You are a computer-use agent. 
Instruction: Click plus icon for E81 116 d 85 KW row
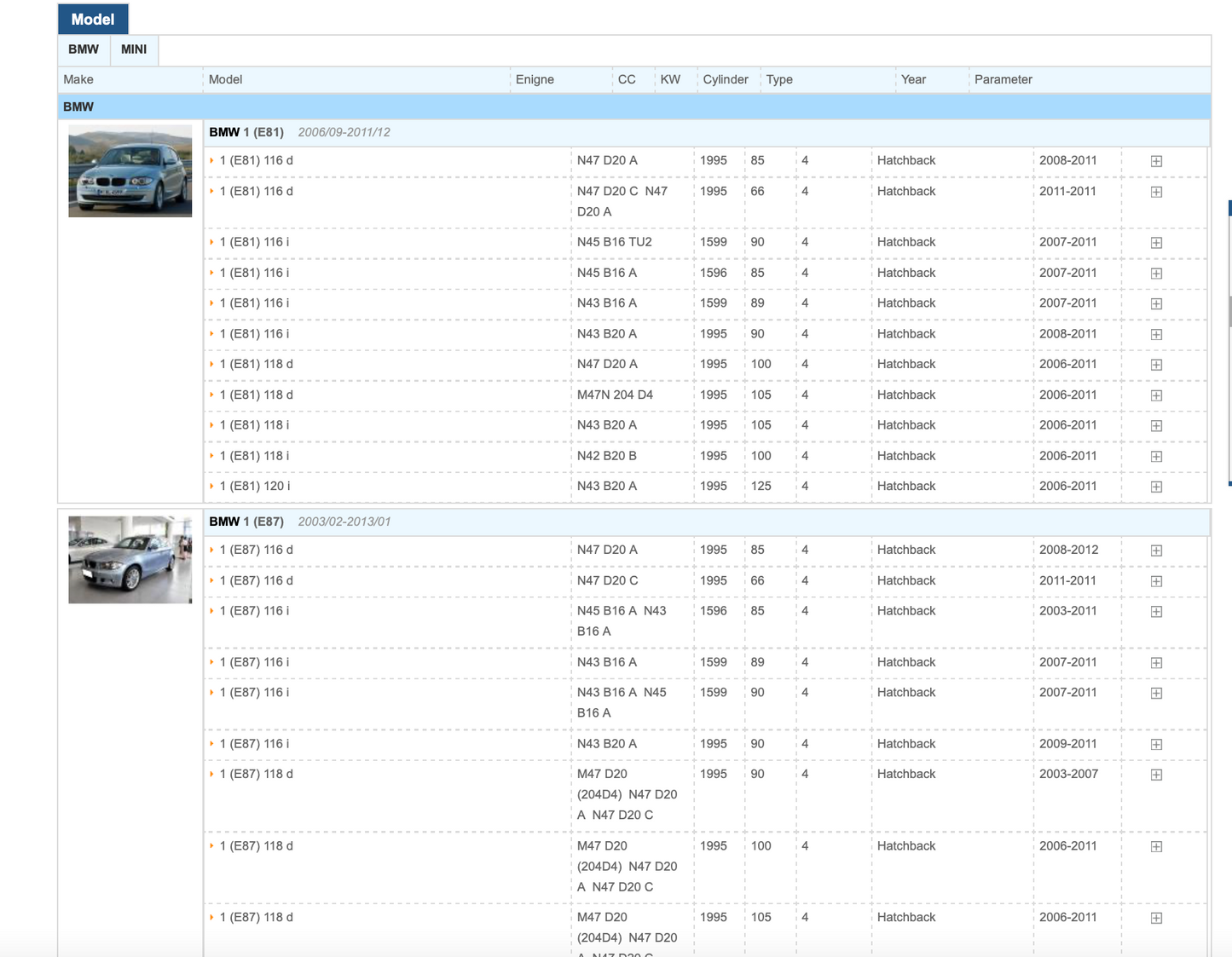tap(1156, 161)
